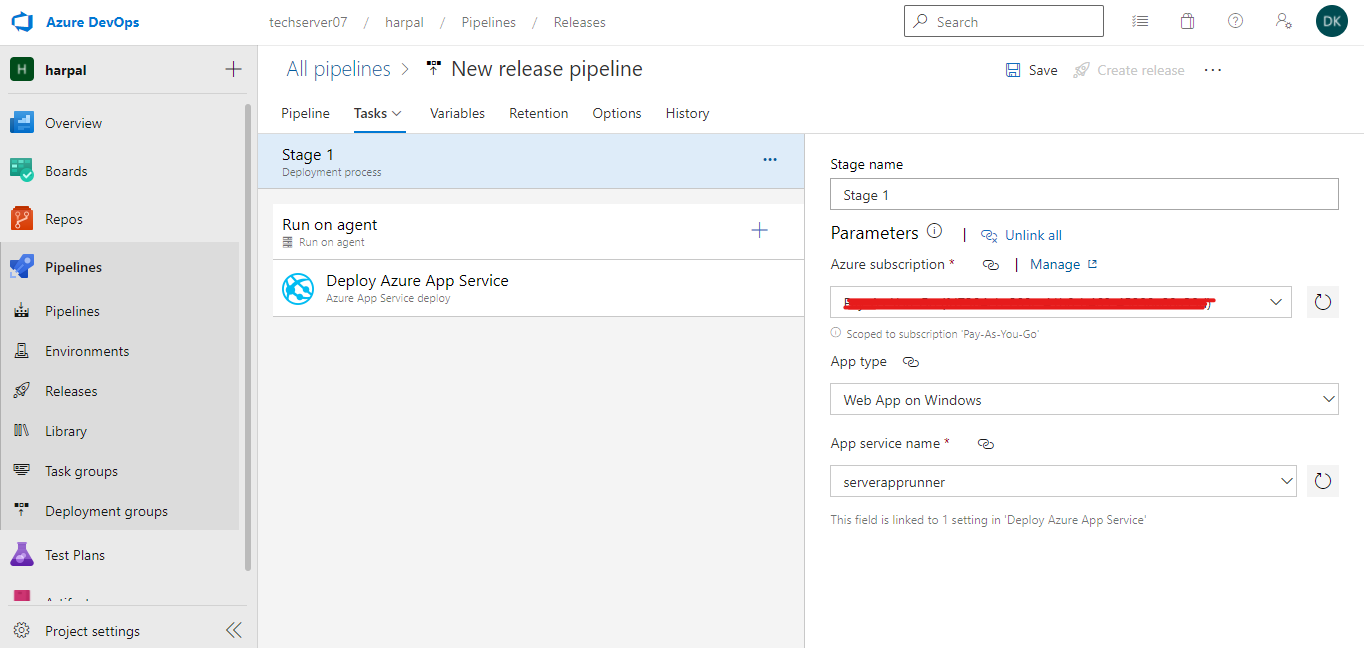Go to All pipelines breadcrumb
The width and height of the screenshot is (1364, 648).
tap(338, 69)
